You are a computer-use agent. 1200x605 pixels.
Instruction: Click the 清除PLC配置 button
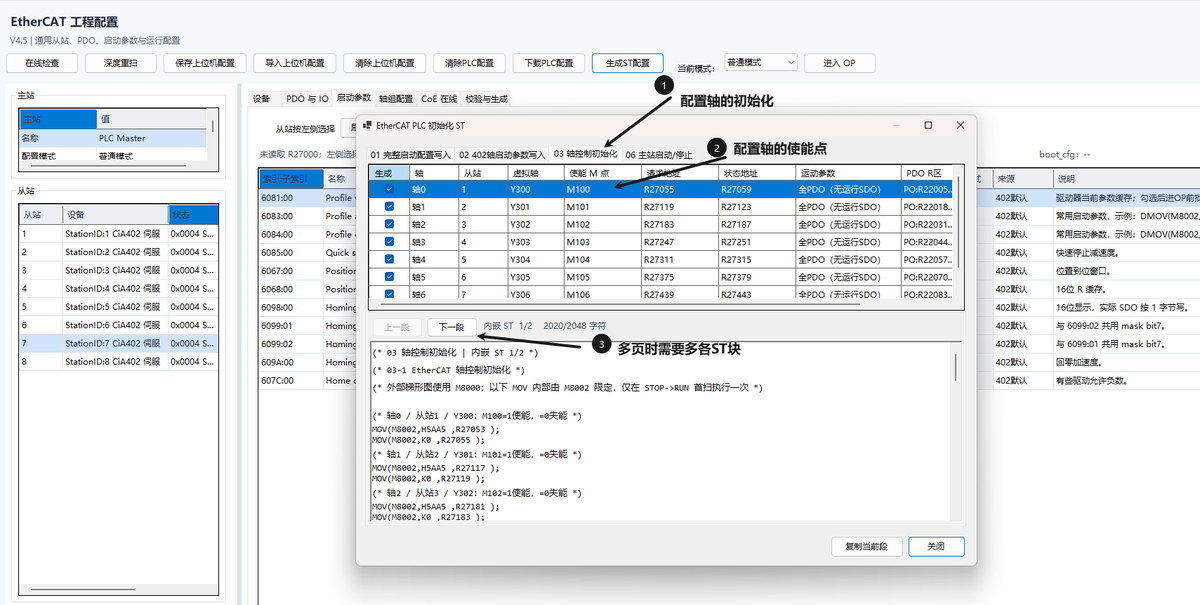469,63
